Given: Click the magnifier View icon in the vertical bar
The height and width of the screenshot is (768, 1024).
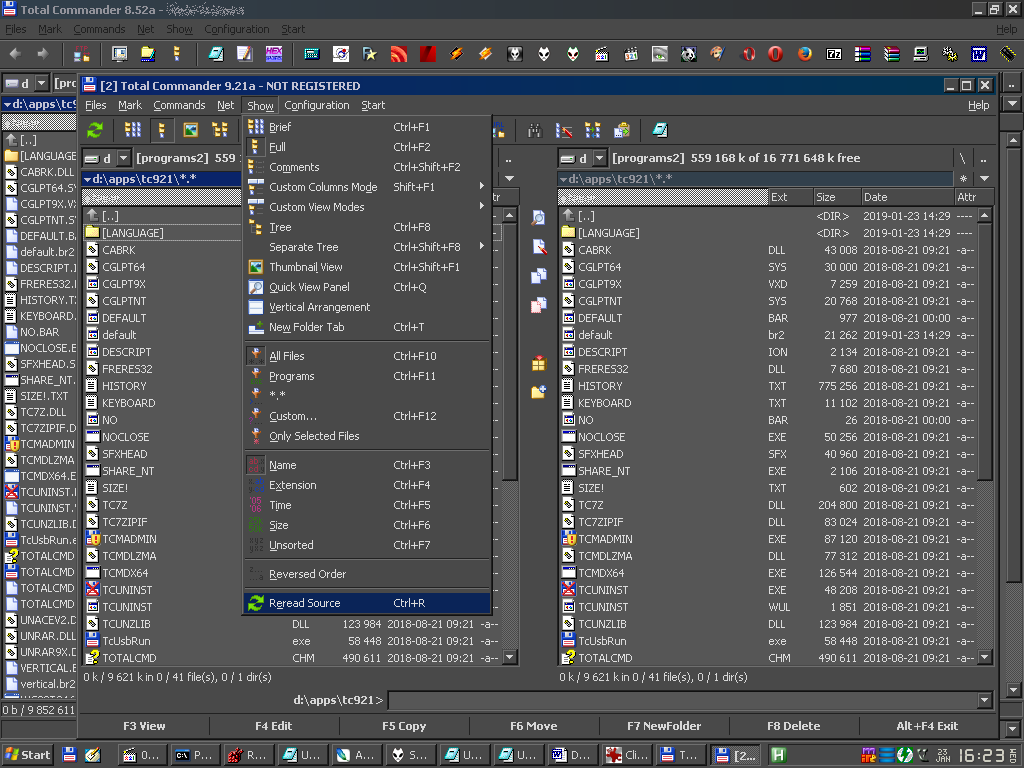Looking at the screenshot, I should (538, 218).
